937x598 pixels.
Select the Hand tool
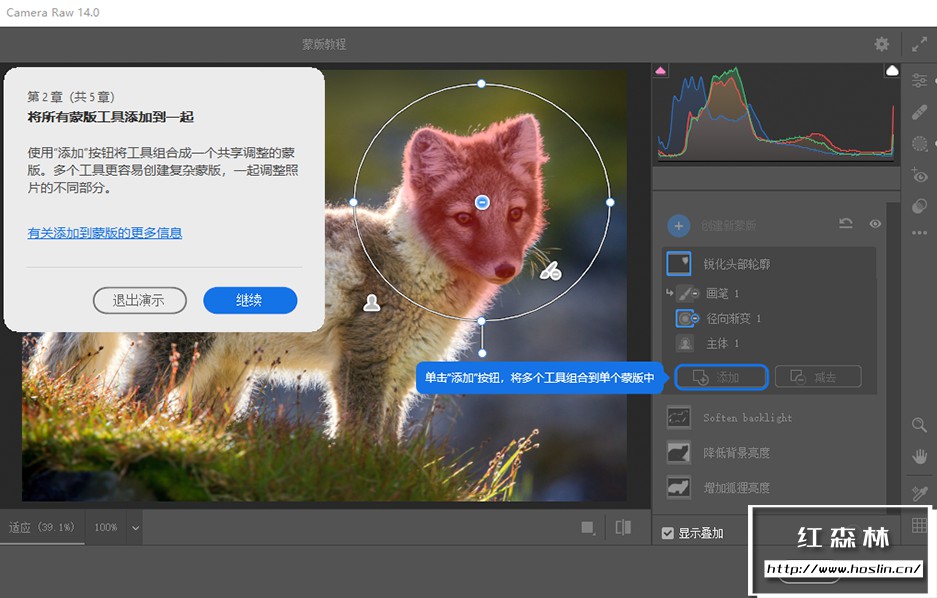pyautogui.click(x=919, y=458)
